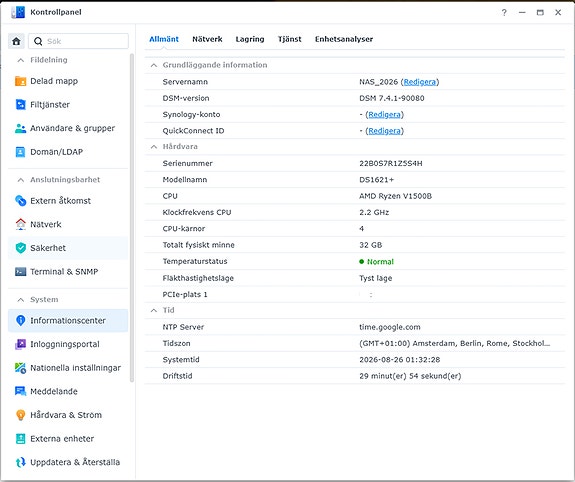This screenshot has height=482, width=575.
Task: Click the Sök search field
Action: click(78, 41)
